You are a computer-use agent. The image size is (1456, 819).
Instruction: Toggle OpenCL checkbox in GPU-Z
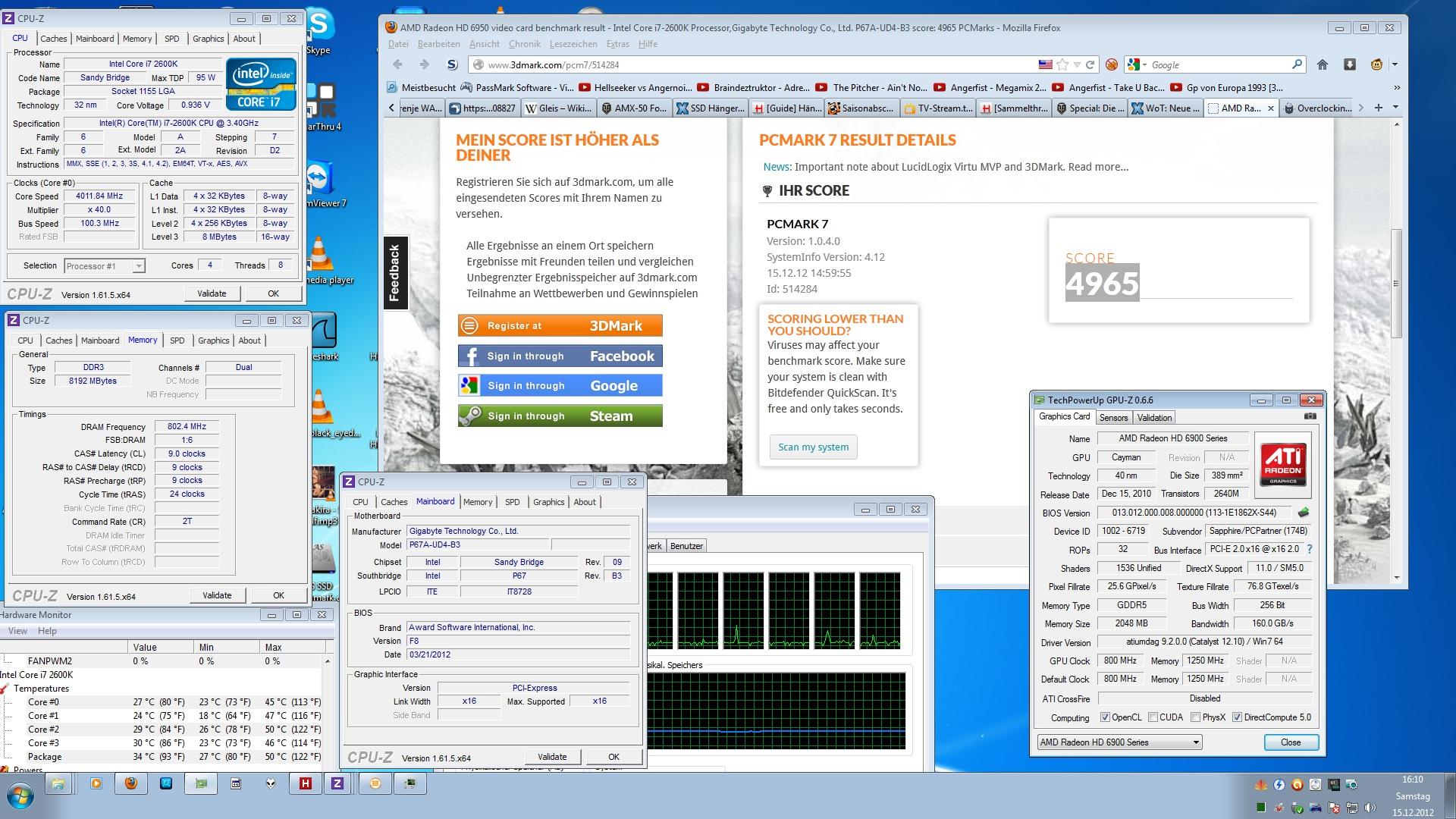[x=1106, y=717]
